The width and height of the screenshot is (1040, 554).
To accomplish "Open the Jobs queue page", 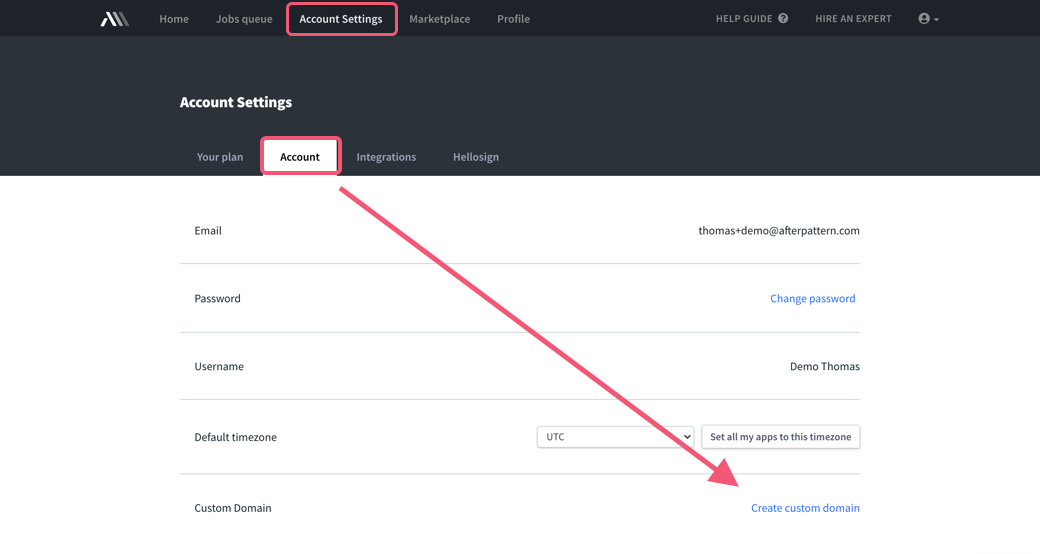I will (244, 19).
